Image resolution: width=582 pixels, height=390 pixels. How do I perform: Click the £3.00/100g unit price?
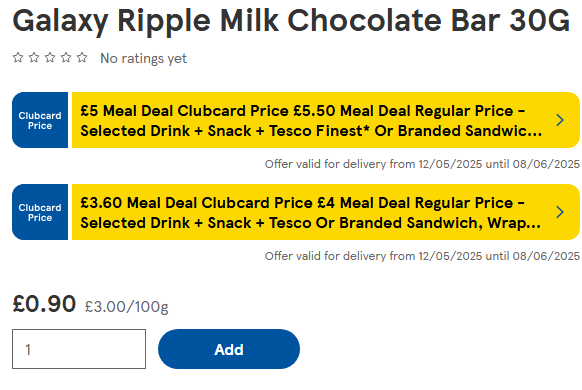(127, 307)
